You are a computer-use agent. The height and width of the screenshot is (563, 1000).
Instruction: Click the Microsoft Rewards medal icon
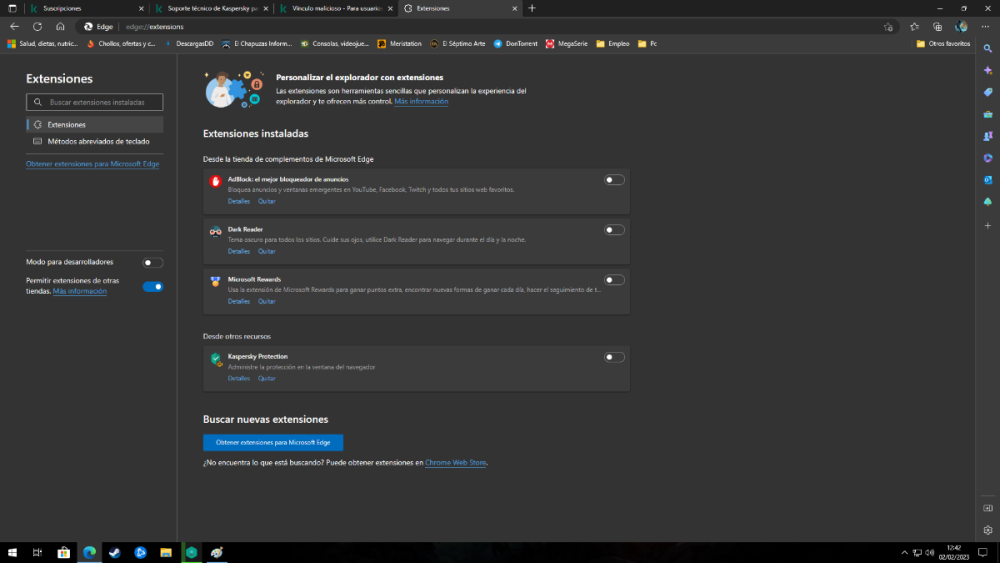pyautogui.click(x=216, y=281)
